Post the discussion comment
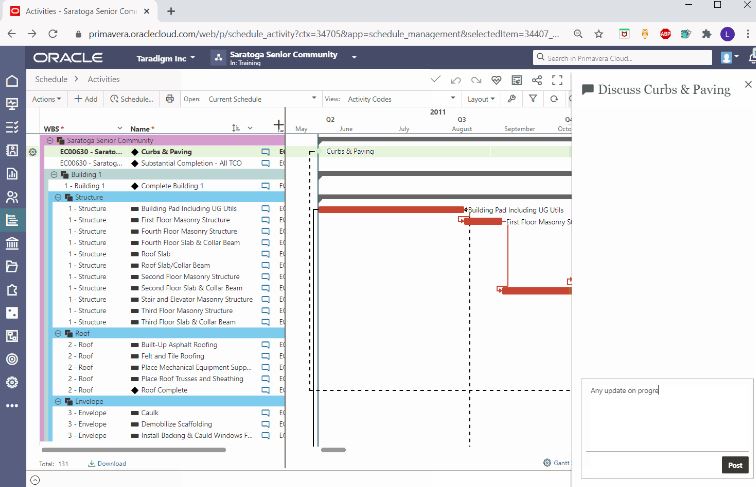 pyautogui.click(x=735, y=465)
